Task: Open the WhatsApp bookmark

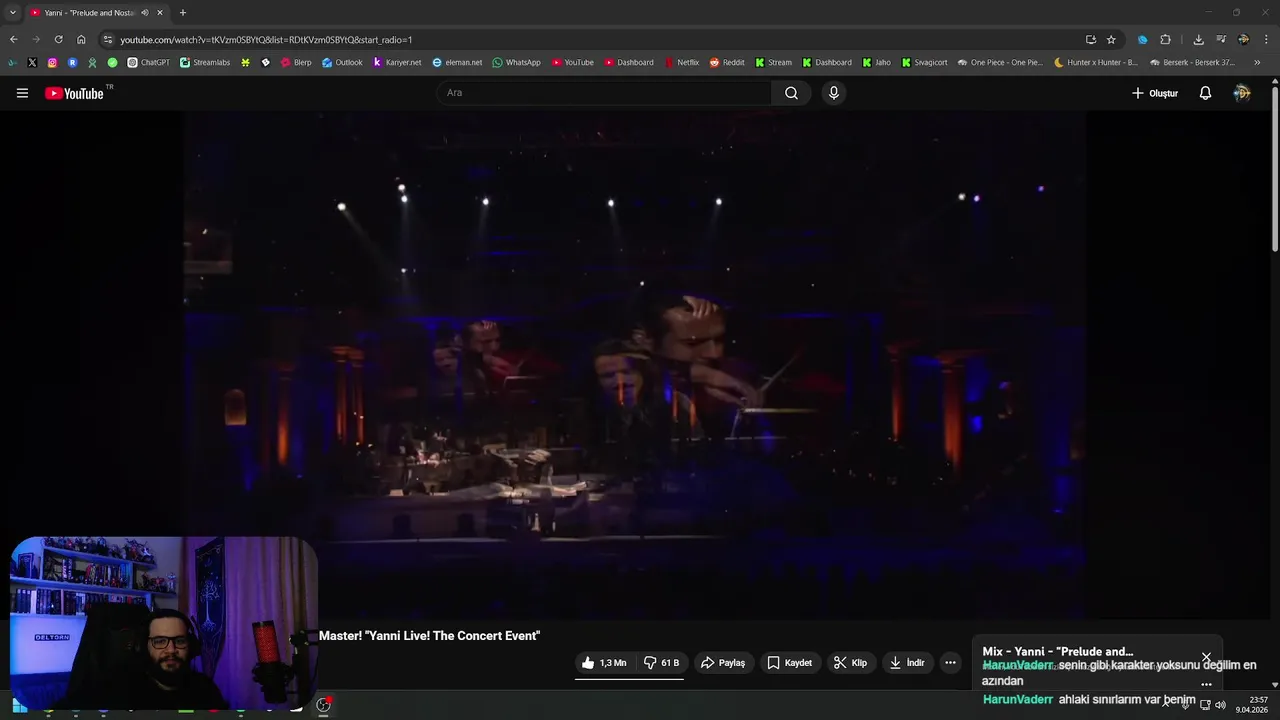Action: click(x=516, y=62)
